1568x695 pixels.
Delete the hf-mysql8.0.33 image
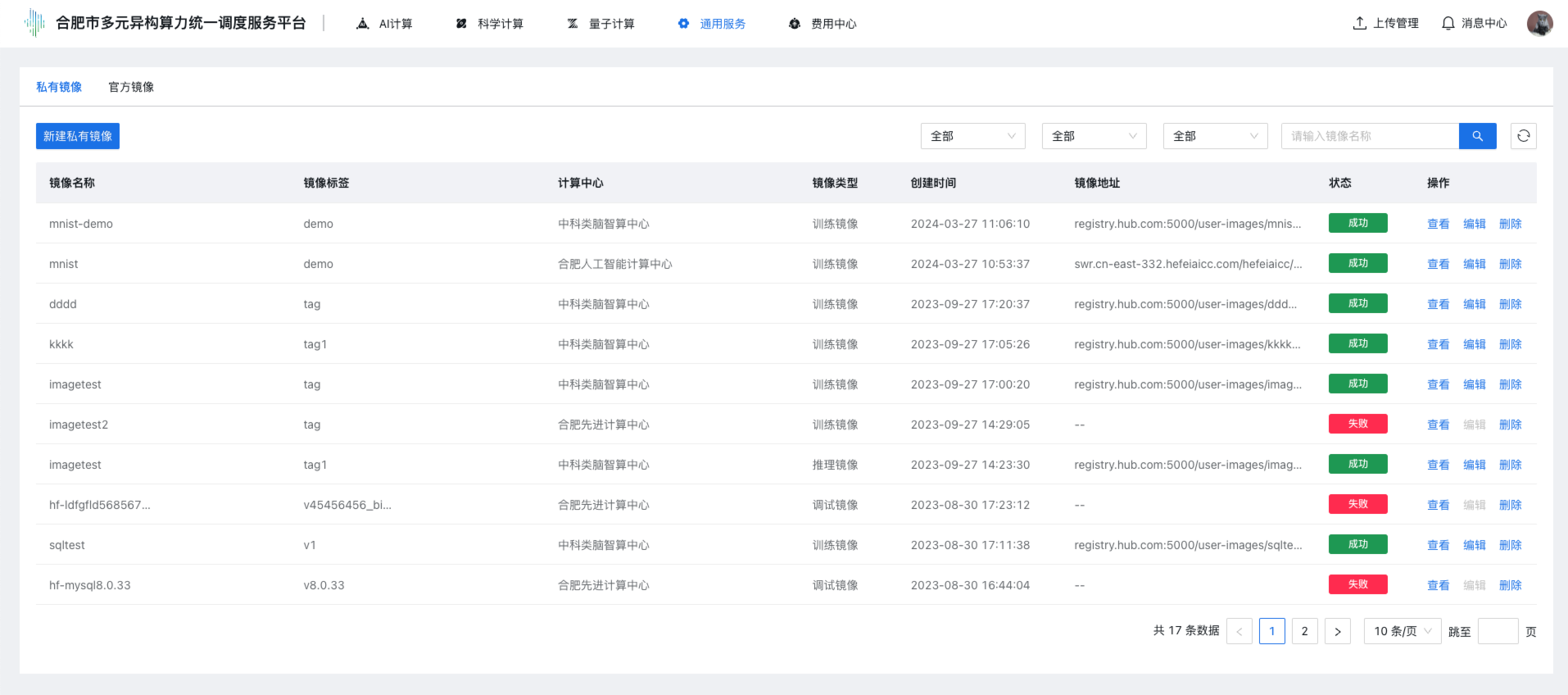click(1510, 585)
